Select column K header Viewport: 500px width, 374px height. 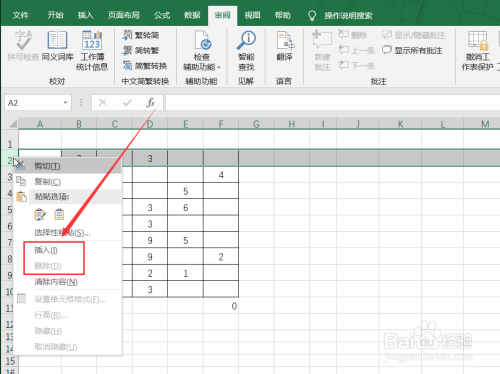[400, 124]
